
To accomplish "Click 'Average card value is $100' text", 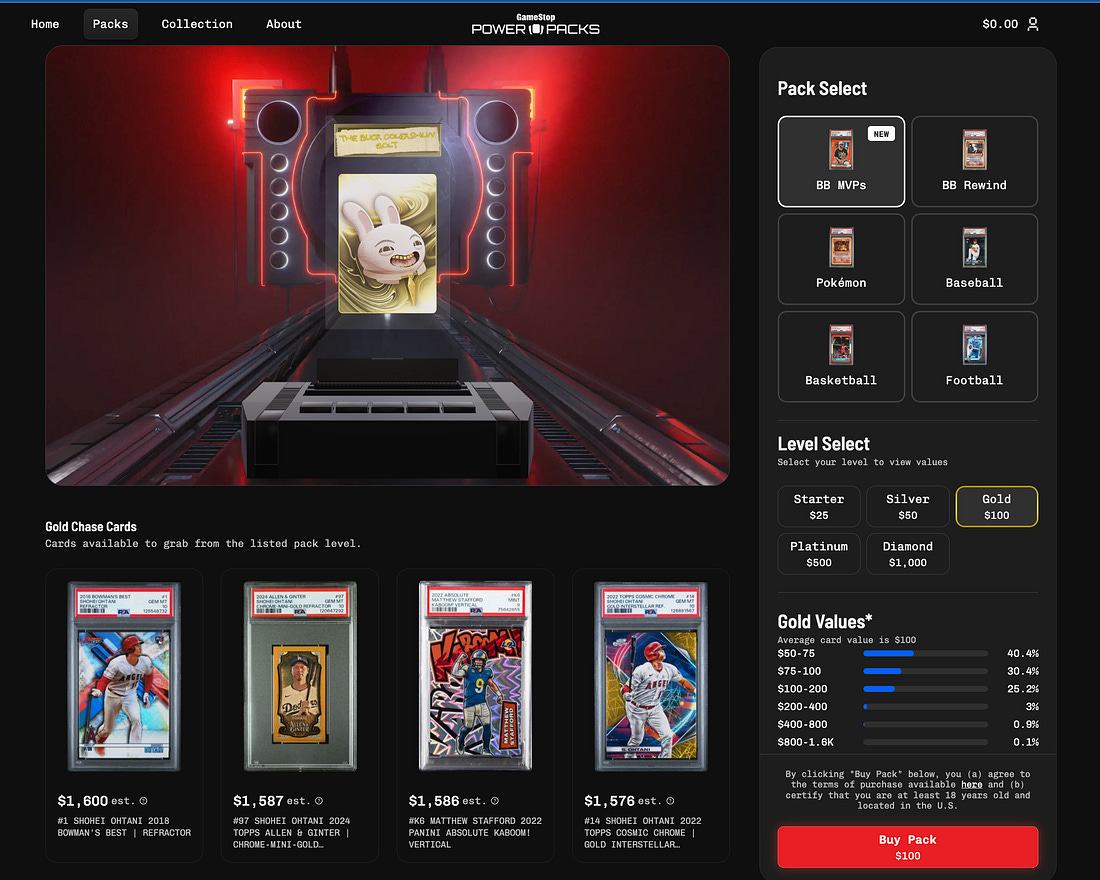I will 846,640.
